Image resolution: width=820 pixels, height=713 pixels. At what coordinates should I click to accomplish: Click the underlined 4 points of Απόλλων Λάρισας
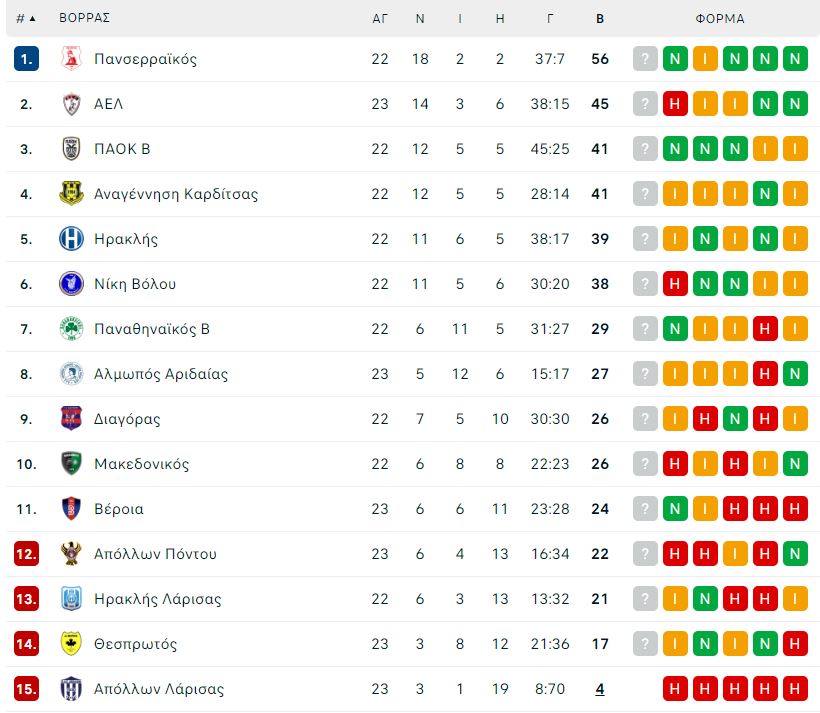pyautogui.click(x=600, y=689)
